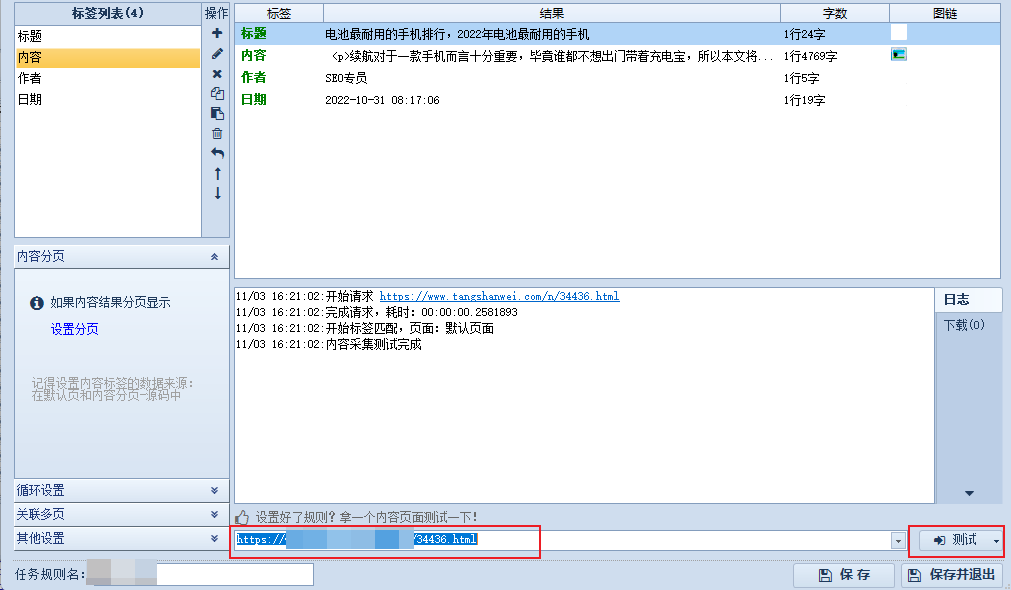The height and width of the screenshot is (590, 1011).
Task: Expand the 关联多页 section
Action: click(214, 514)
